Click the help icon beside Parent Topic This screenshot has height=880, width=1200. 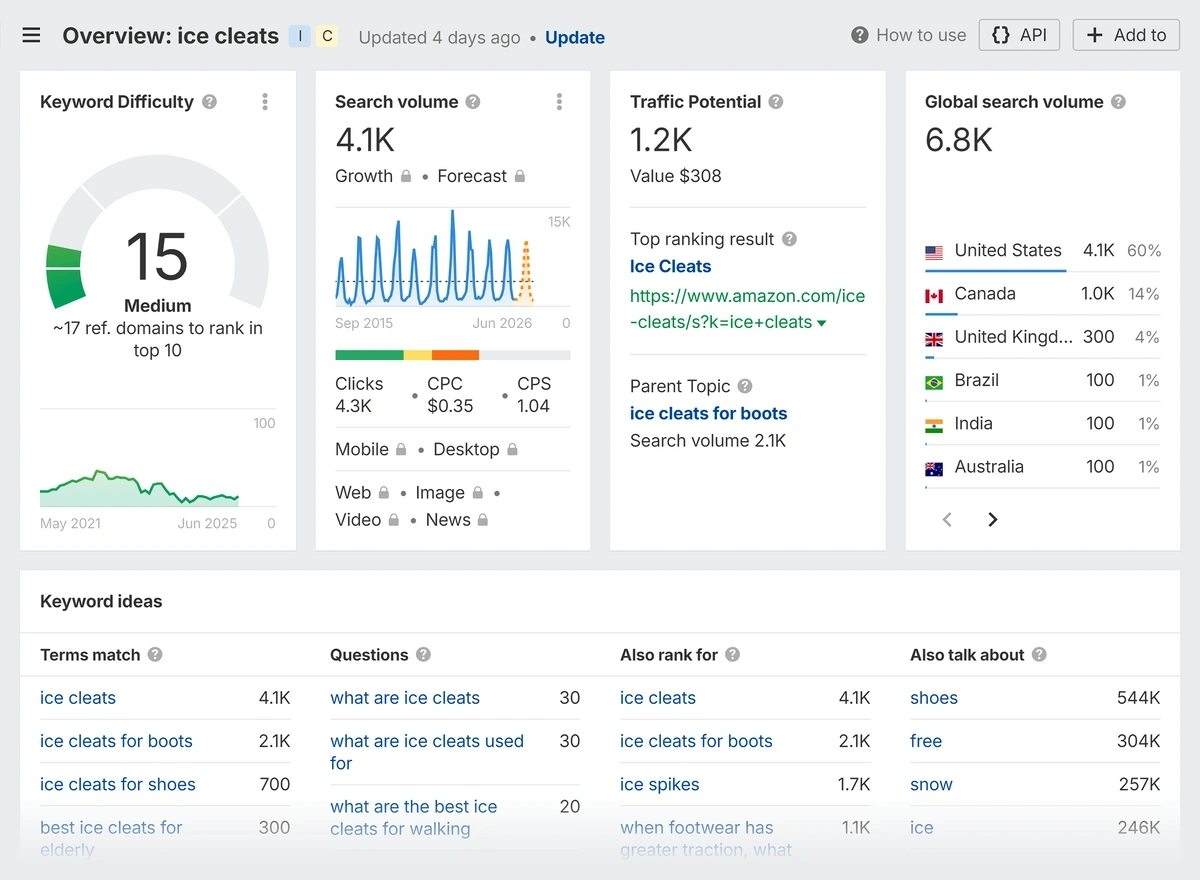click(745, 387)
